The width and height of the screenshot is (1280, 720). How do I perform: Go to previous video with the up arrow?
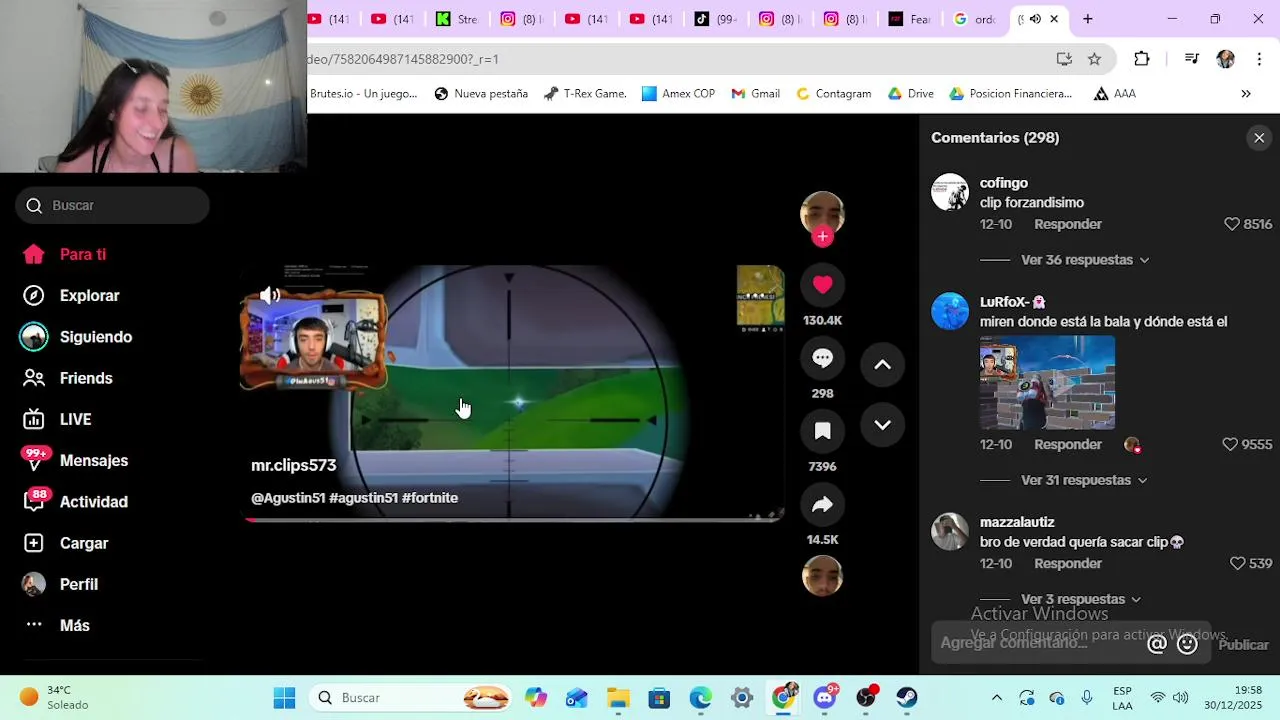tap(882, 365)
